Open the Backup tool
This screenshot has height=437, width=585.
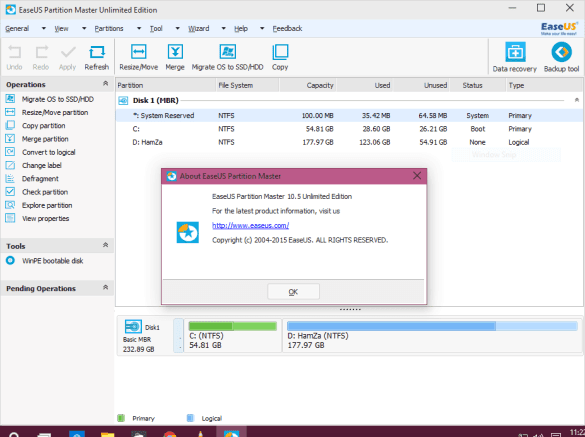click(561, 57)
